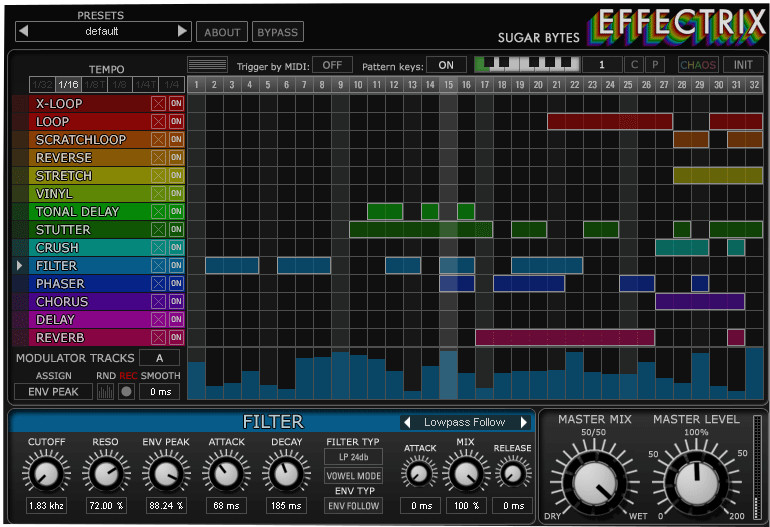770x527 pixels.
Task: Click the INIT button
Action: tap(742, 65)
